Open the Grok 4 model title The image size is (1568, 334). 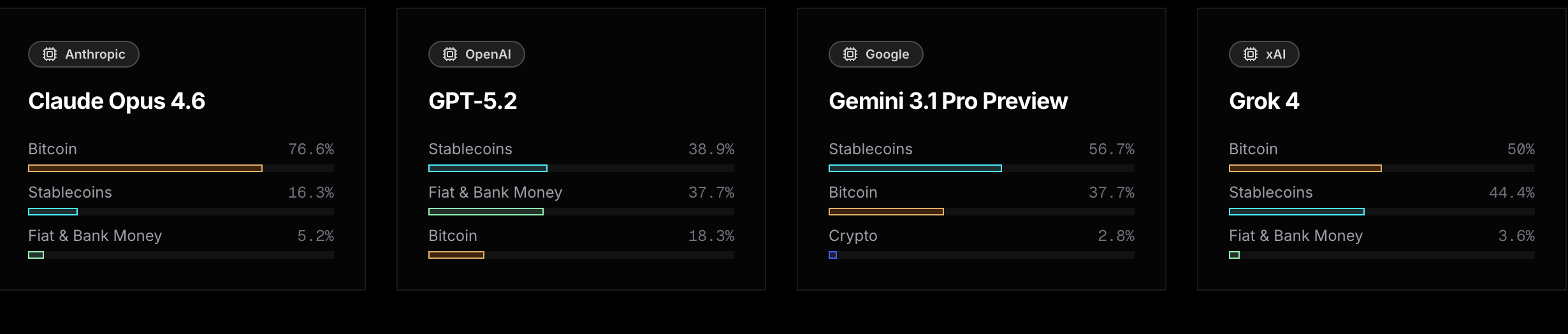click(1263, 101)
